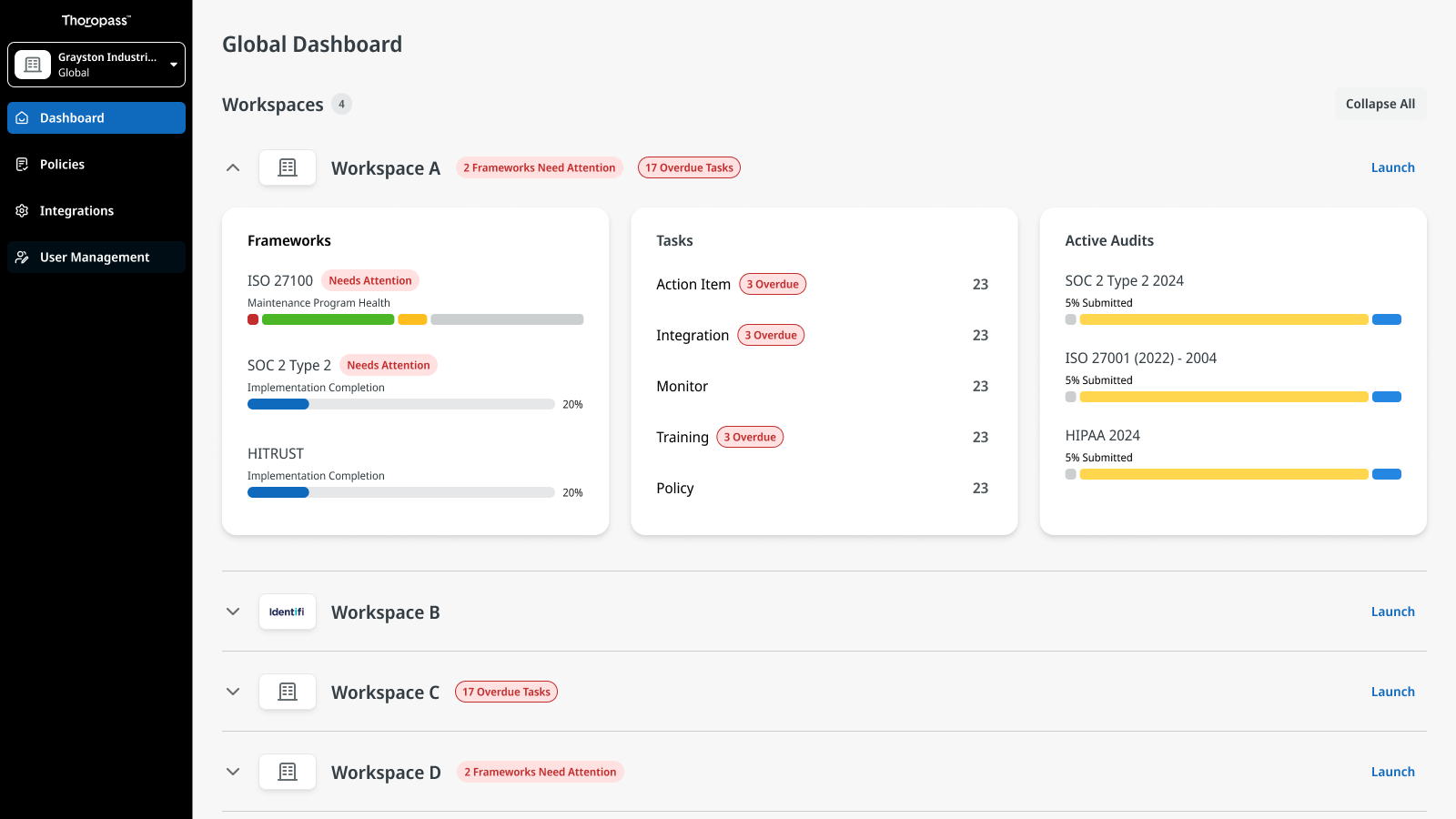Click the Workspace A building icon
1456x819 pixels.
(288, 167)
